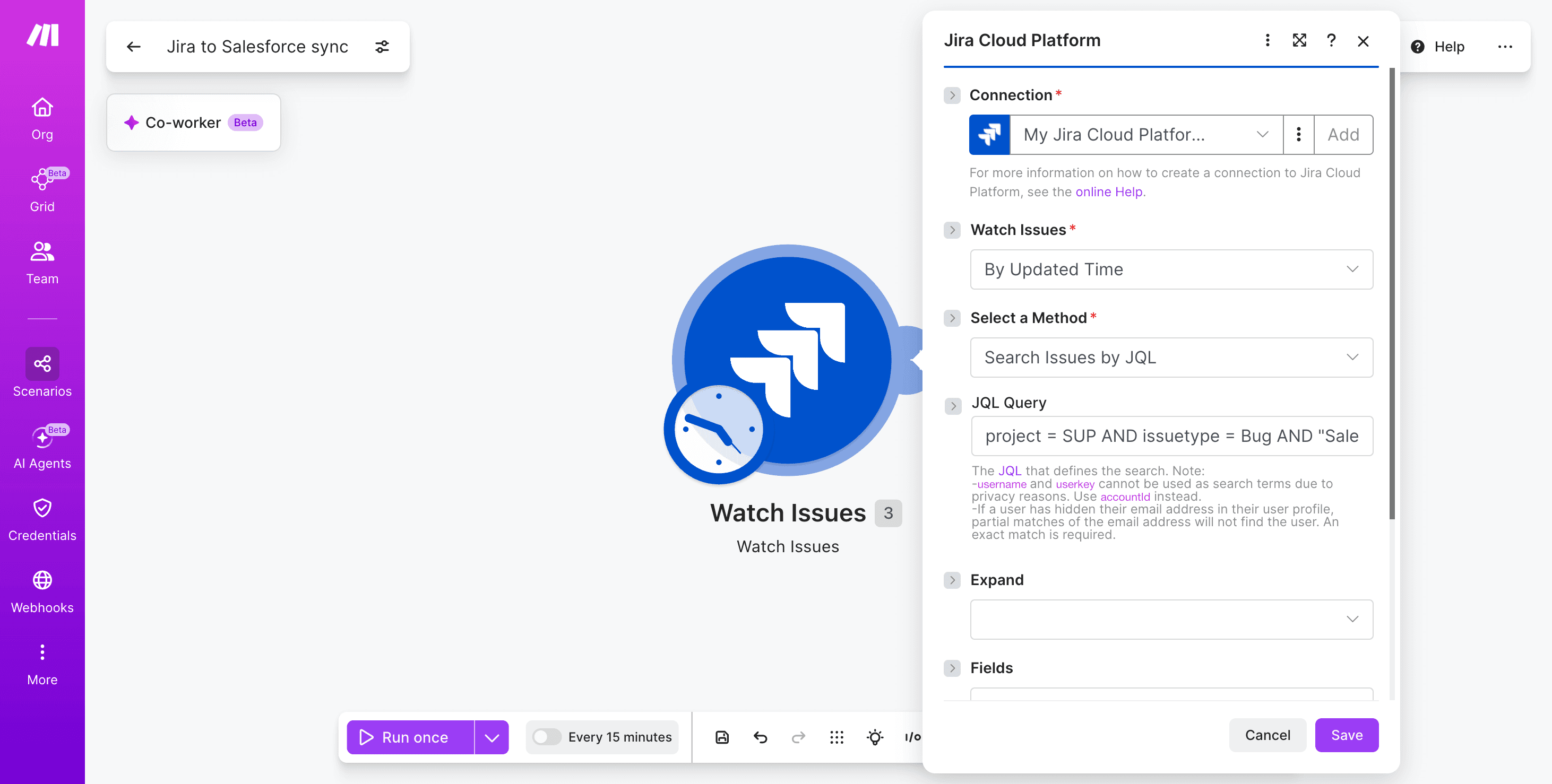Go back with the arrow icon

(134, 46)
